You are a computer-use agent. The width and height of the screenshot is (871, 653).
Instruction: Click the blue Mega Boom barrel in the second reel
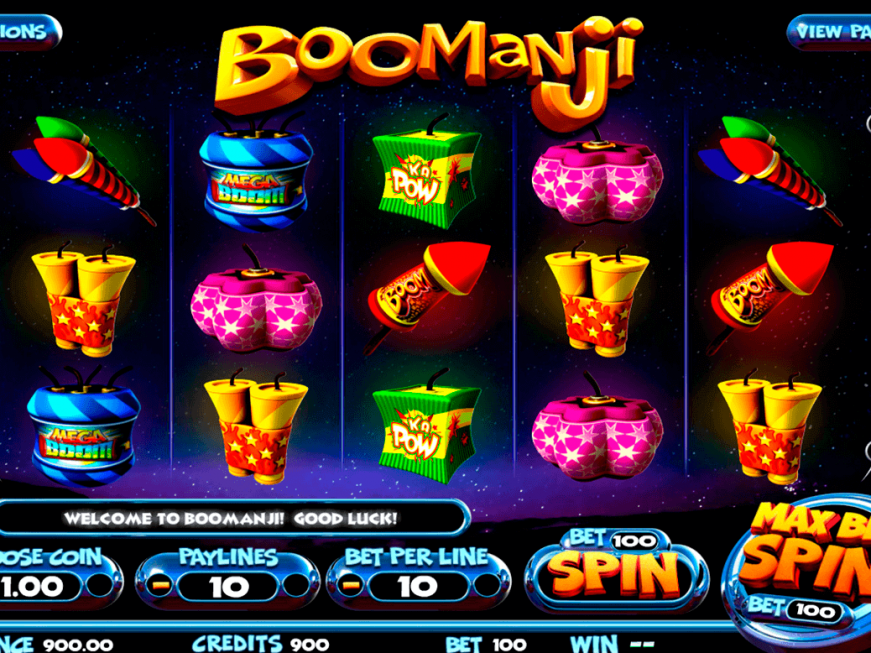(255, 177)
